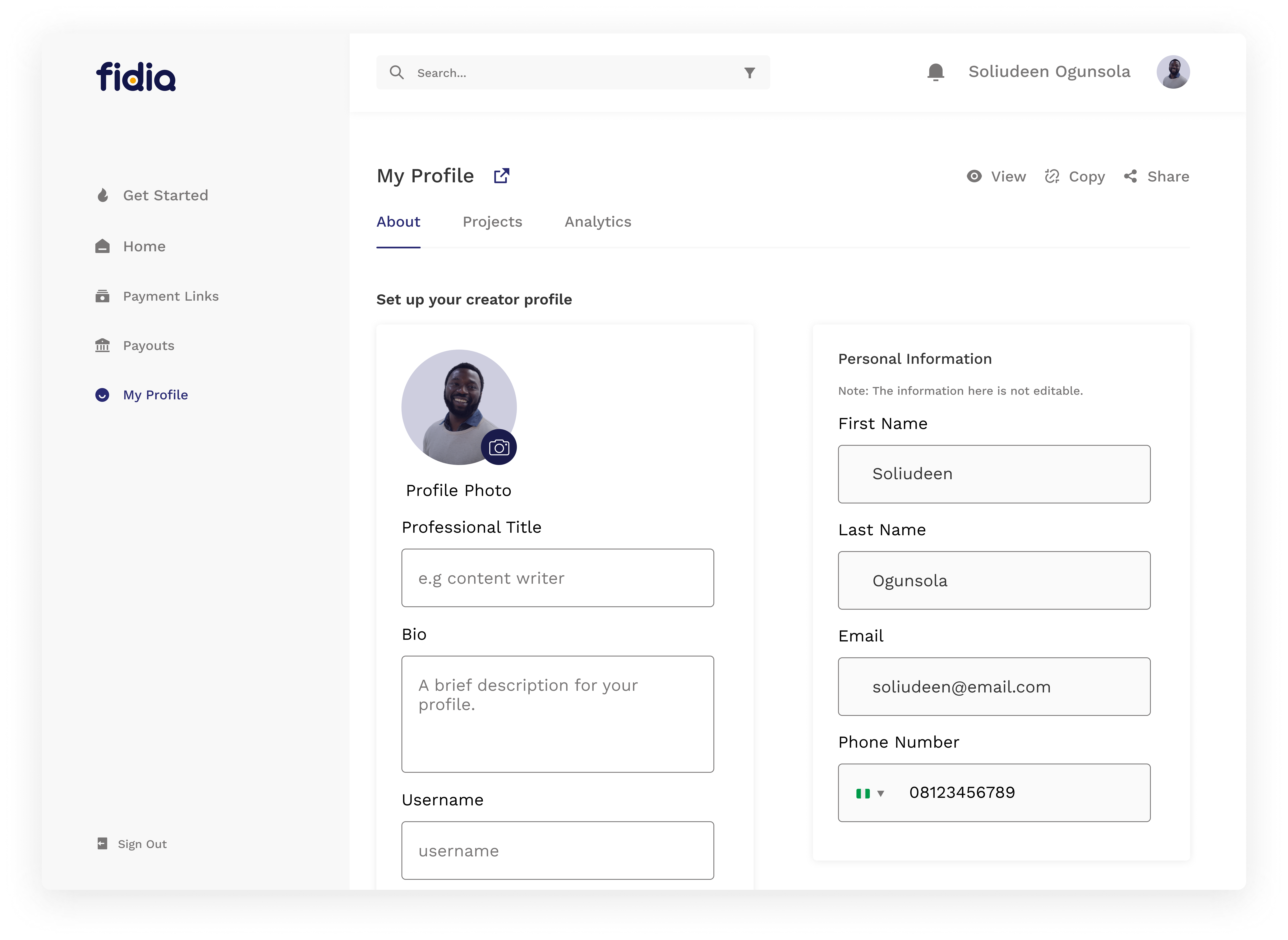Click the Username label
The height and width of the screenshot is (940, 1288).
click(443, 800)
